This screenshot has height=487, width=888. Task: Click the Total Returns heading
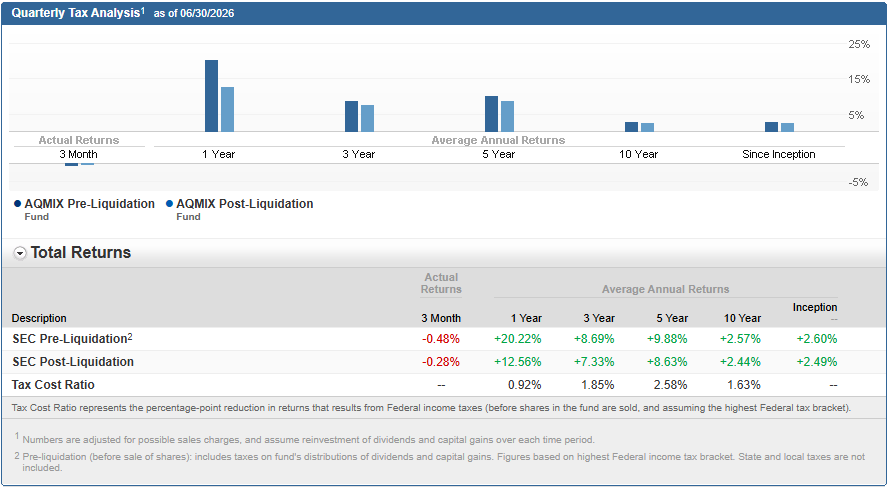click(x=80, y=253)
